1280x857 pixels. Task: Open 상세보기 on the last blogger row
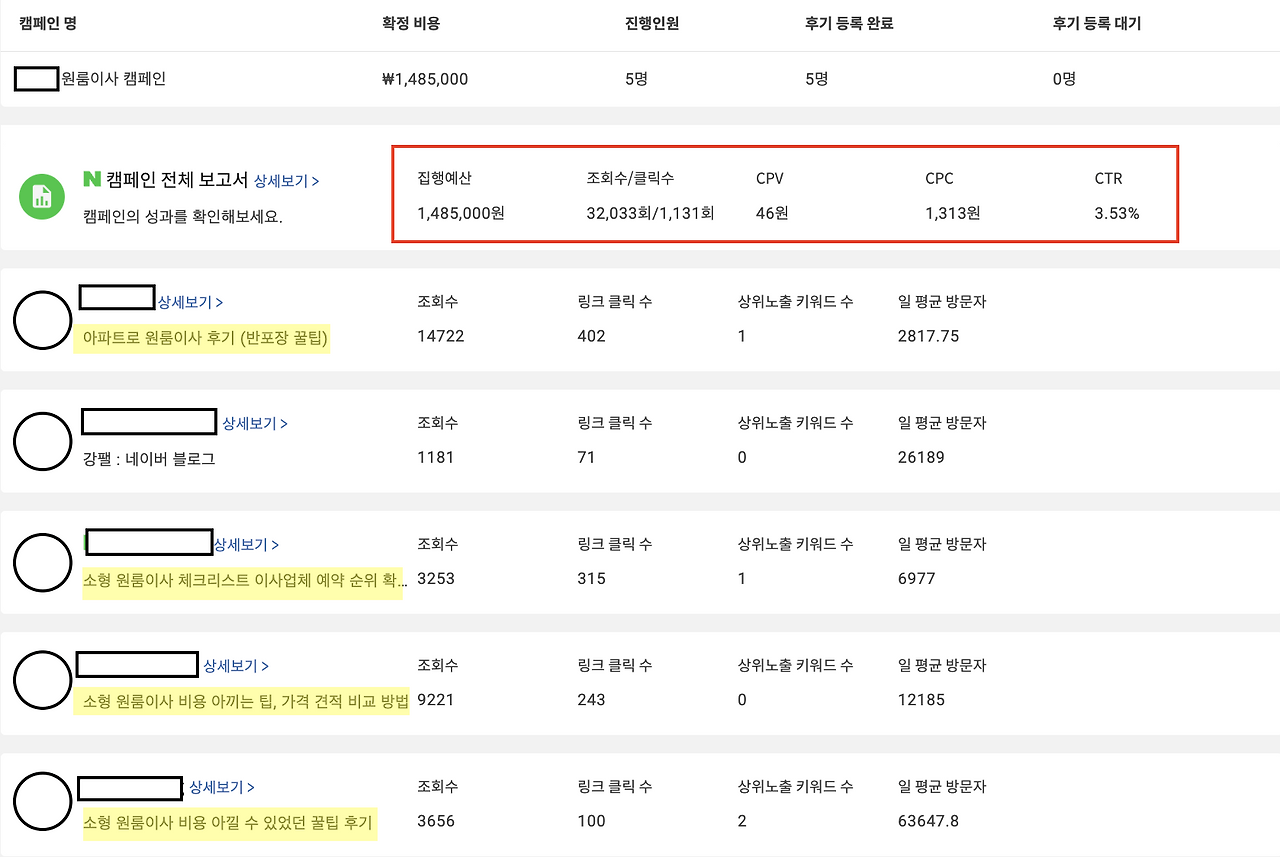[224, 787]
